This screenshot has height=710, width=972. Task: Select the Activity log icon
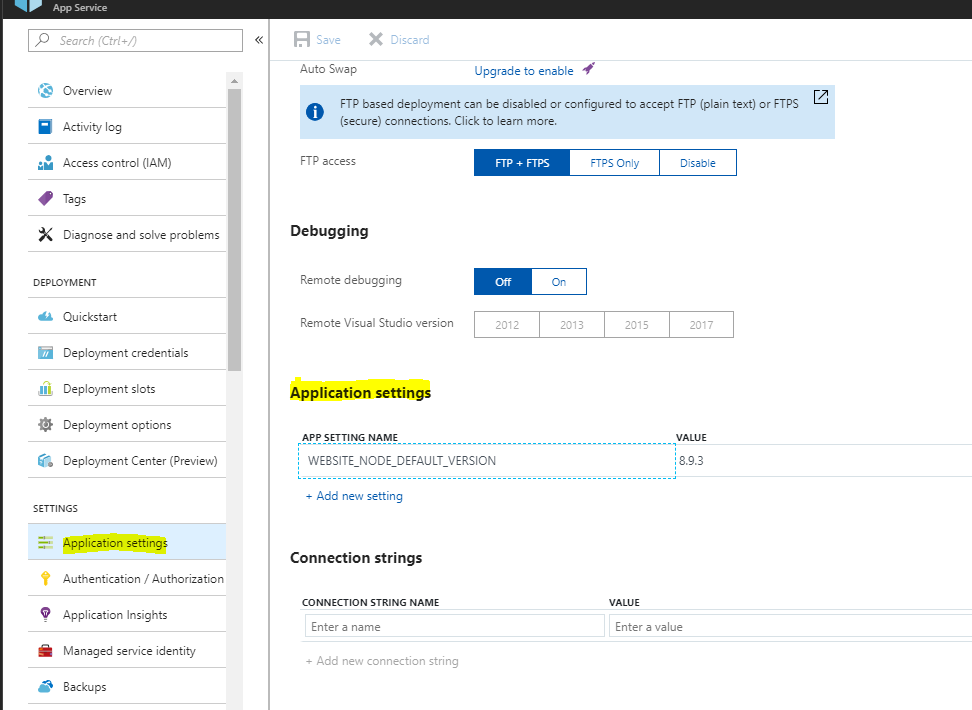pos(46,126)
